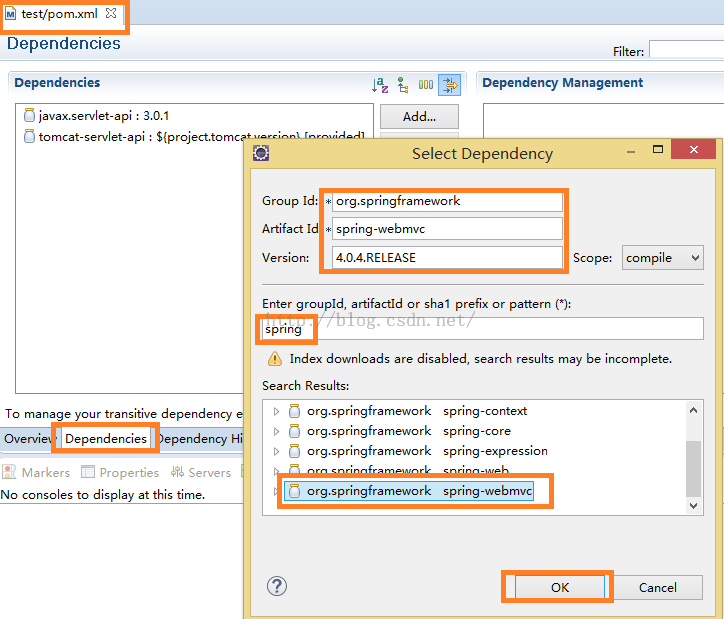Select org.springframework spring-context result
The image size is (724, 619).
407,411
